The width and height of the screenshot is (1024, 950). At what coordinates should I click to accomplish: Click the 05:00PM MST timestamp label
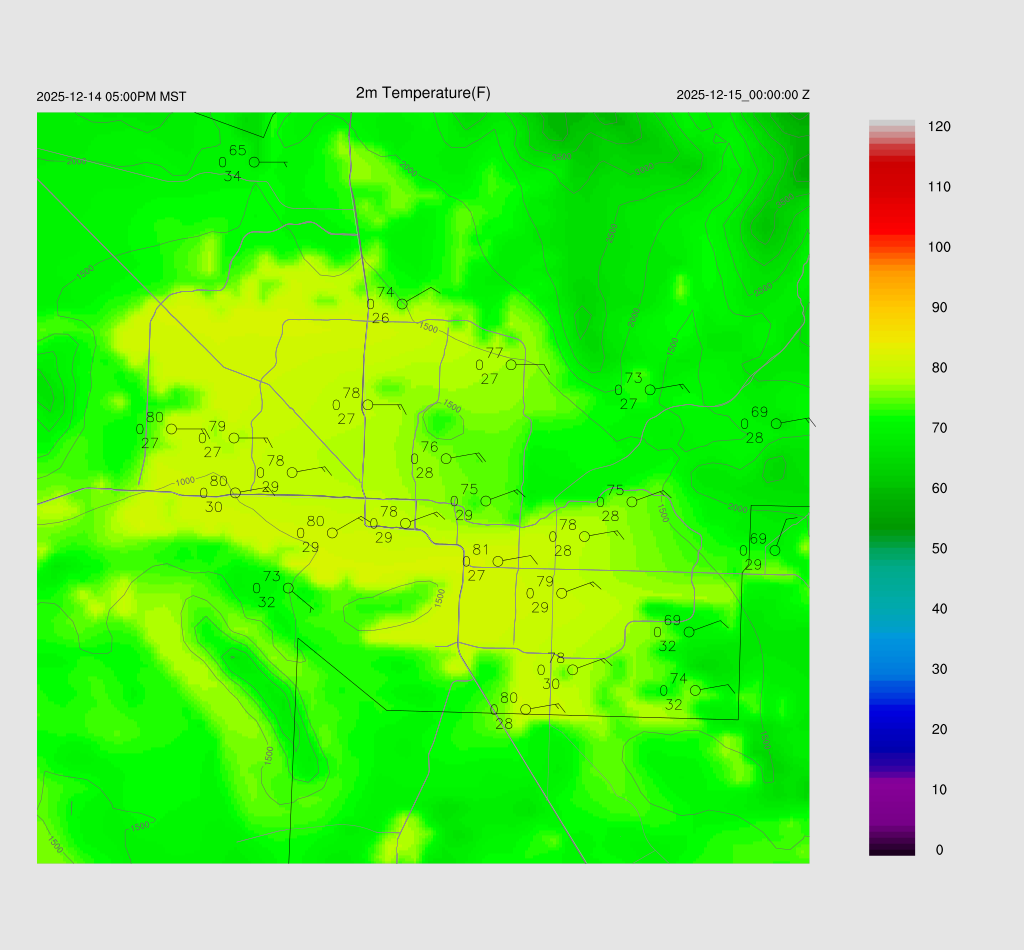[x=111, y=97]
